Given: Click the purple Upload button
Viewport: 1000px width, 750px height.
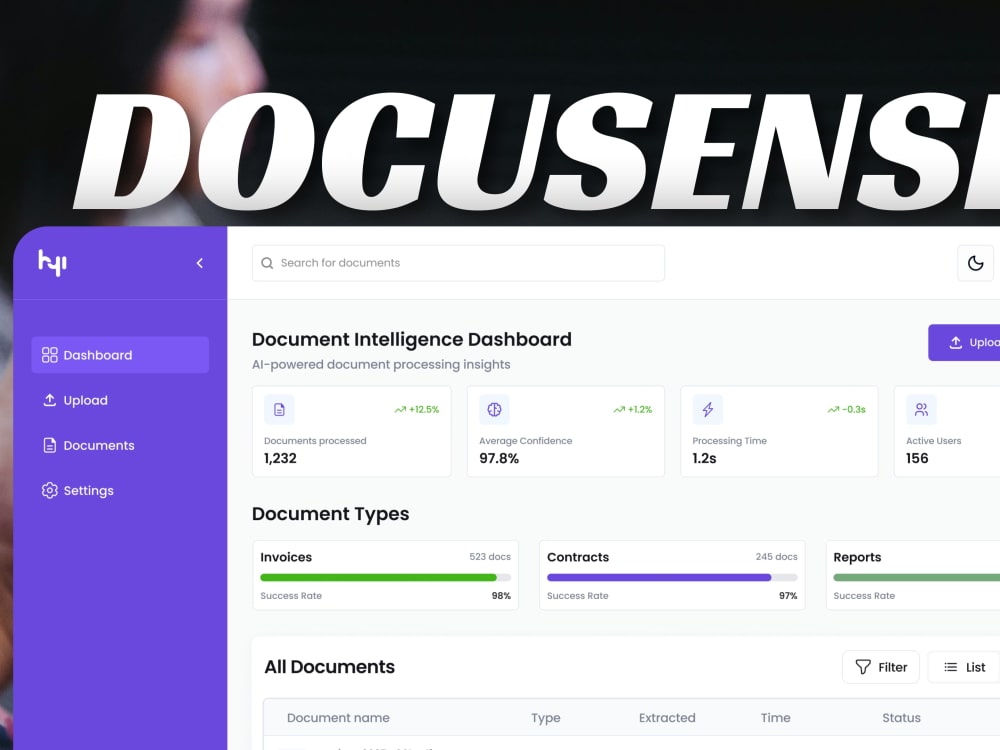Looking at the screenshot, I should (x=964, y=342).
